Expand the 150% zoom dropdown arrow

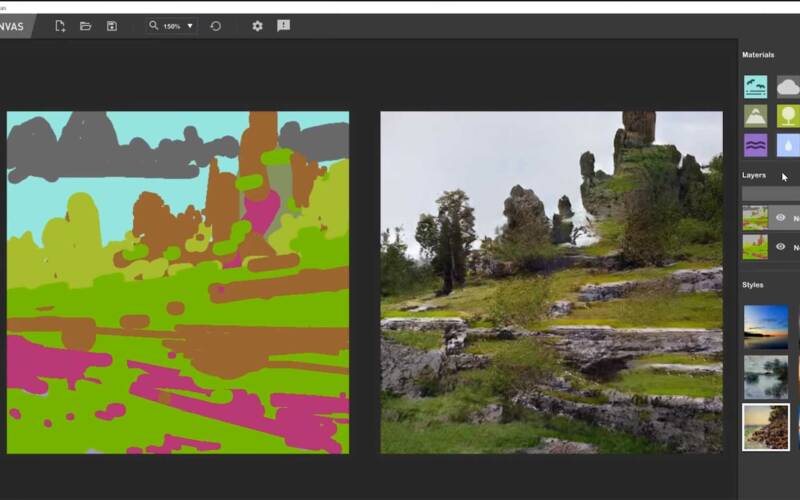pyautogui.click(x=190, y=26)
